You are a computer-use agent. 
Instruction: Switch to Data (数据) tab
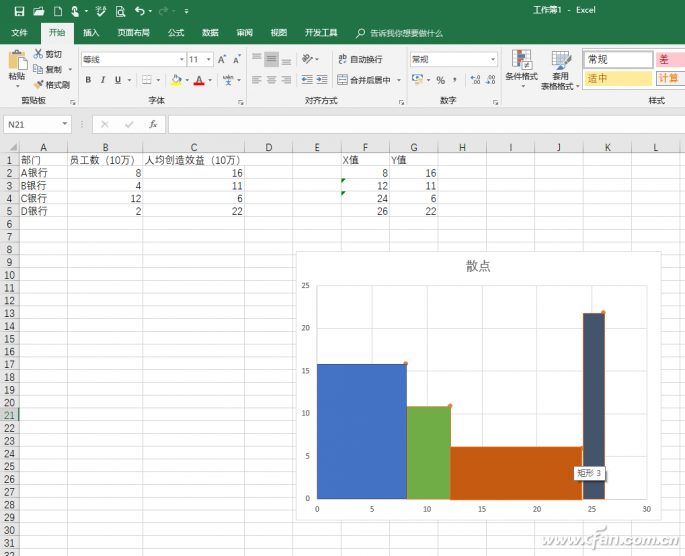(210, 33)
